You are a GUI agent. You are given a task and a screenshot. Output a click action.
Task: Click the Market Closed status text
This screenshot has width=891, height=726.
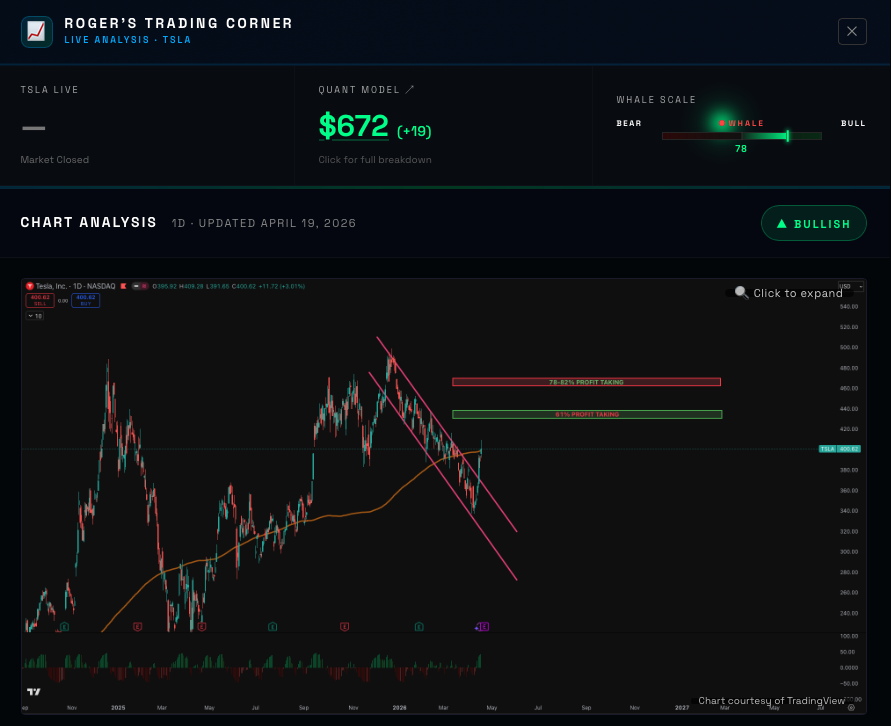[x=55, y=160]
